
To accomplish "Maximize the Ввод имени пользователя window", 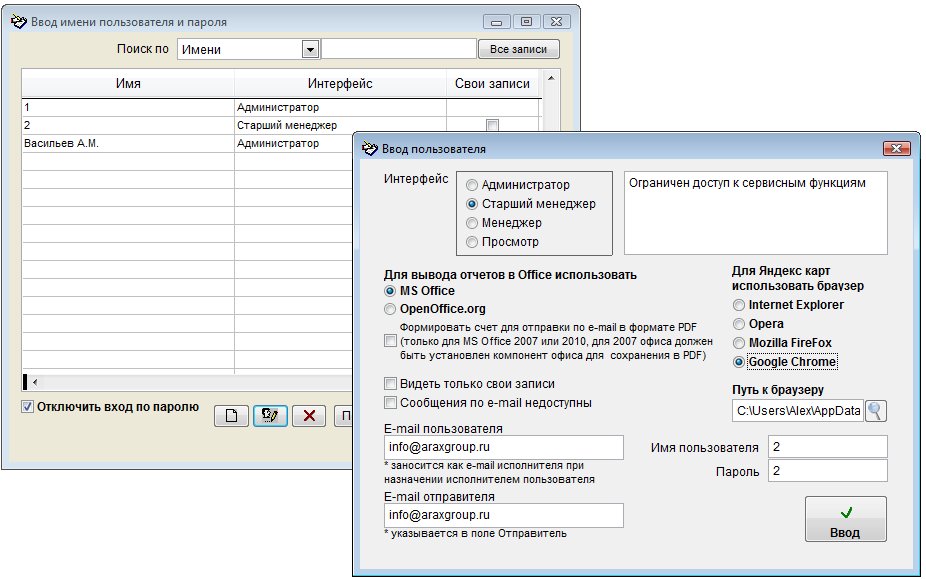I will pyautogui.click(x=526, y=22).
